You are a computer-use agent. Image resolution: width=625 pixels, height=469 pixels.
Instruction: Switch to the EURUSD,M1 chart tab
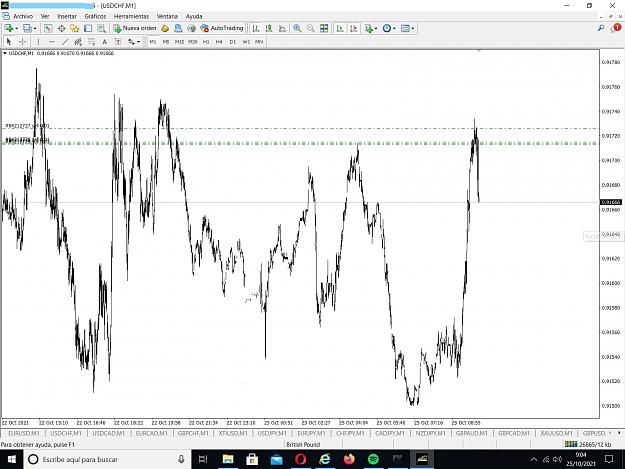(24, 433)
